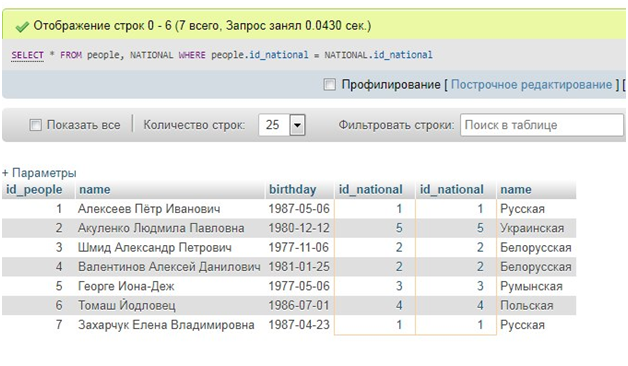The image size is (628, 366).
Task: Select cell Георге Иона-Деж
Action: click(x=126, y=286)
